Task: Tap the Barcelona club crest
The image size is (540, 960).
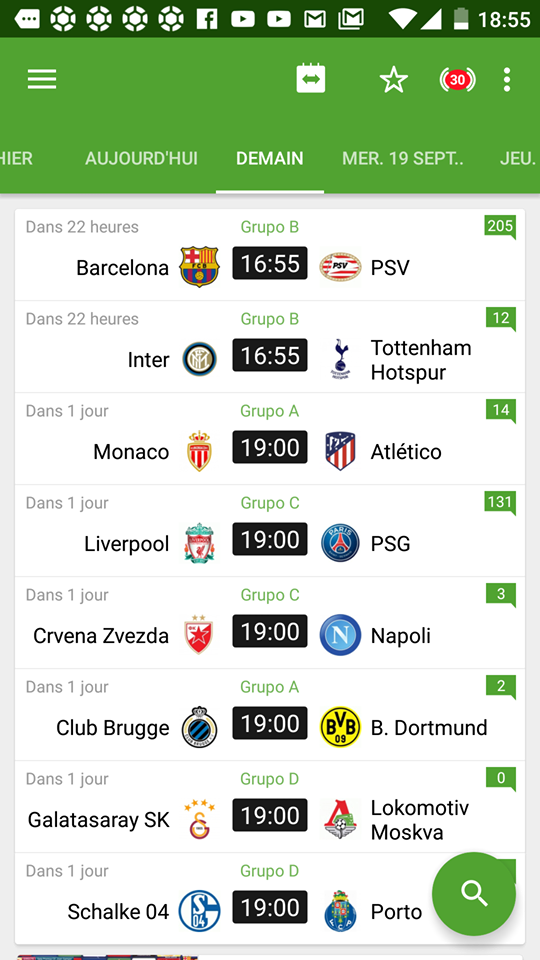Action: 199,268
